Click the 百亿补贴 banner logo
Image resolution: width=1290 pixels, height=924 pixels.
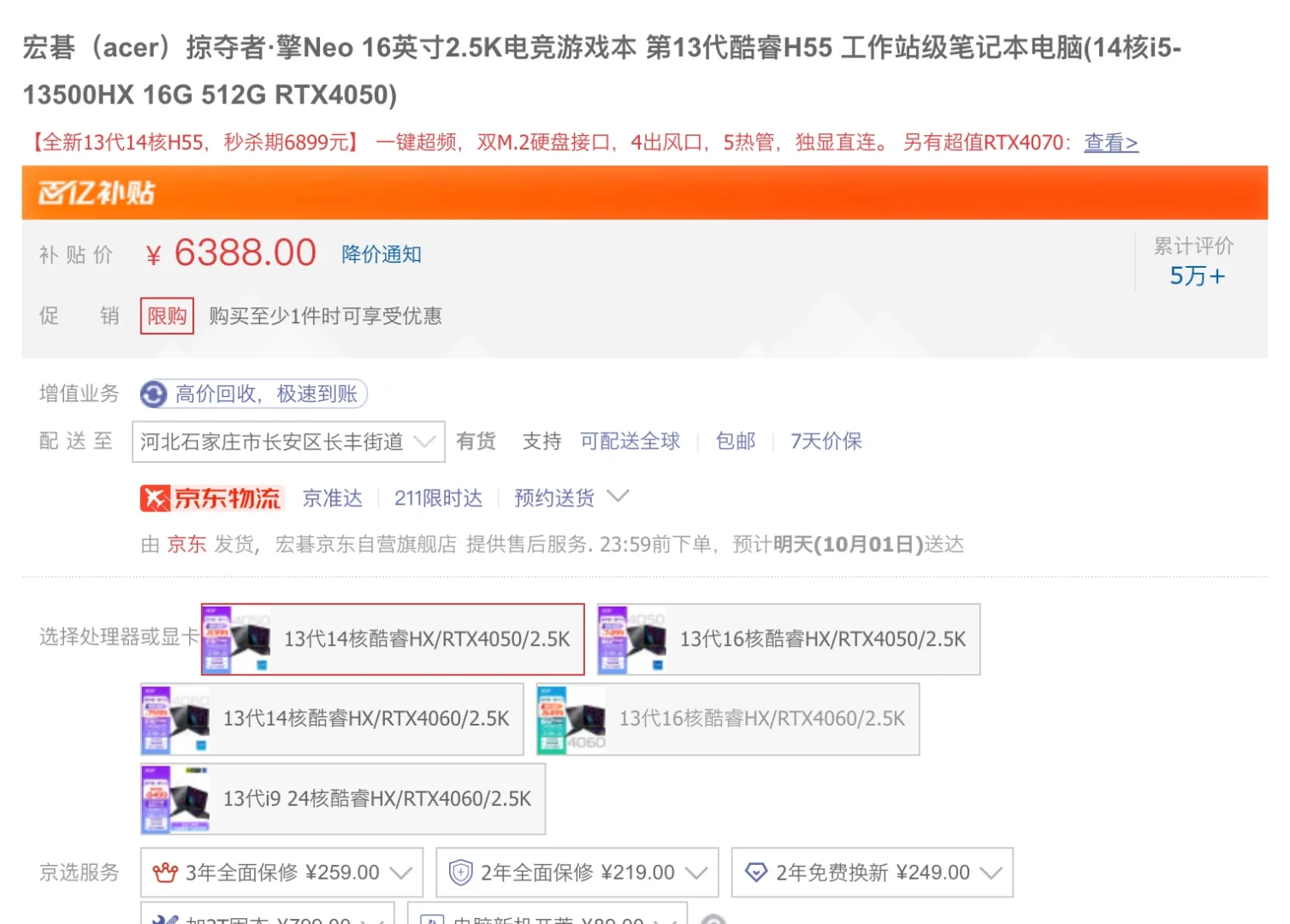[x=96, y=193]
